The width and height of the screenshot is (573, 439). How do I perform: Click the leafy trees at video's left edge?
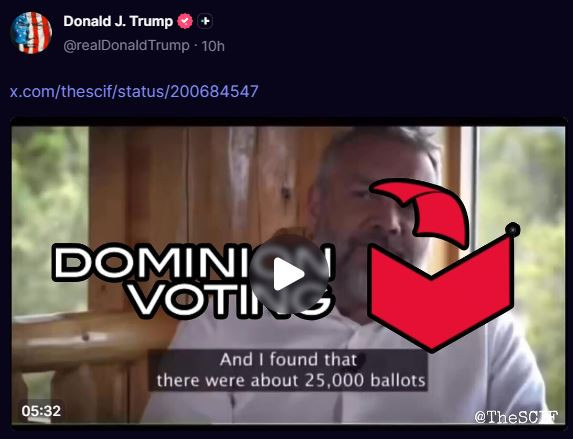pyautogui.click(x=49, y=219)
